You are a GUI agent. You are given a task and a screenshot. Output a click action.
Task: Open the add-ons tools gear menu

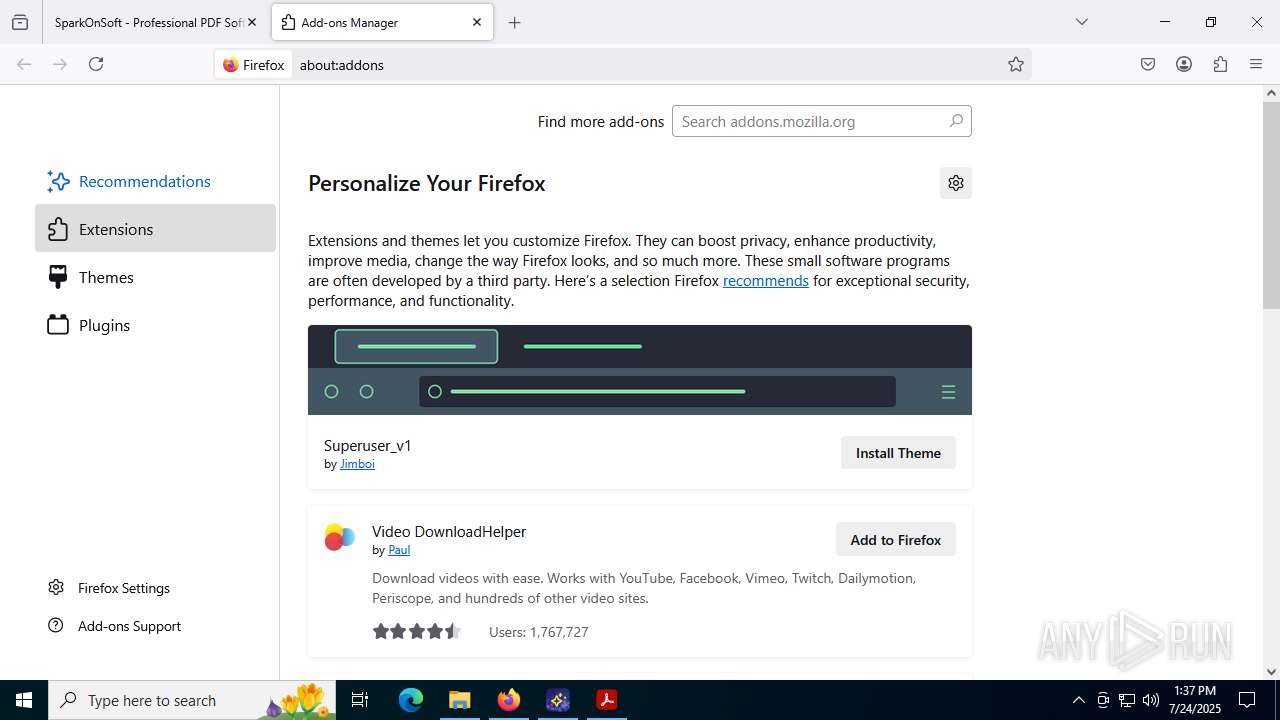956,183
